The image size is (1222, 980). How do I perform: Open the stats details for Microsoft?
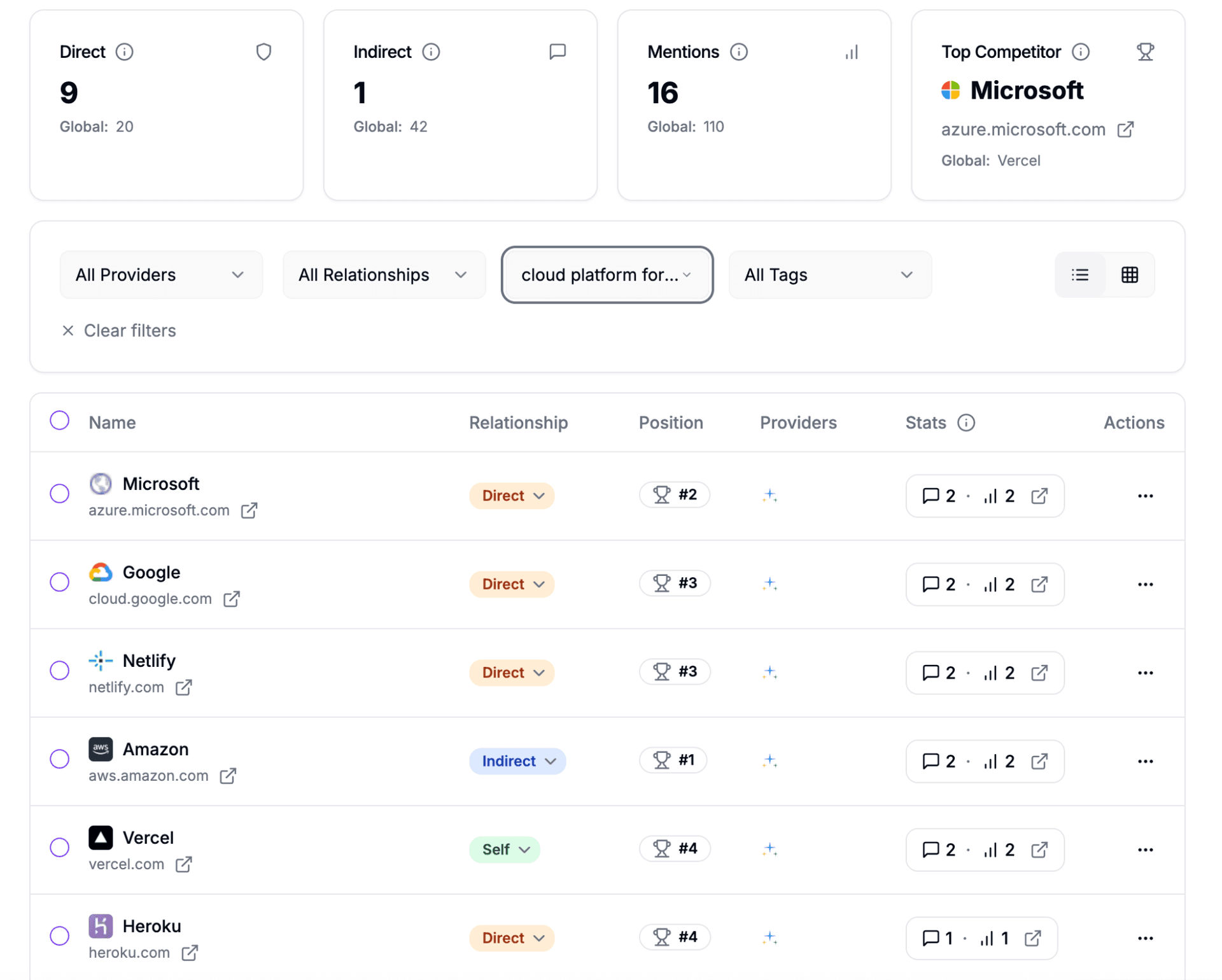[x=985, y=496]
